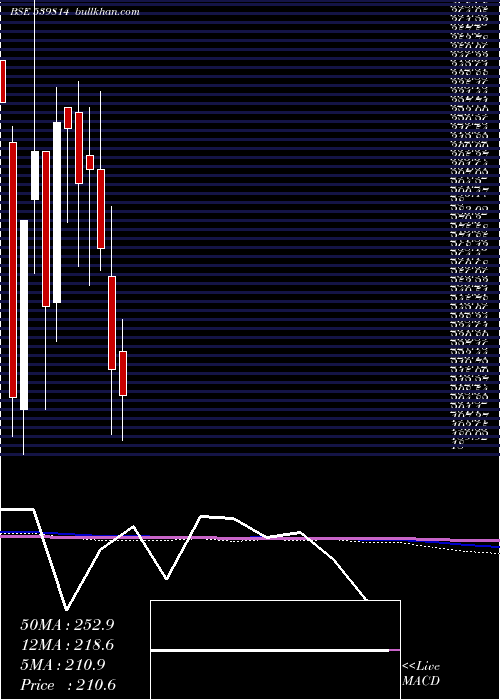This screenshot has width=500, height=700.
Task: Click the 5MA : 210.9 value
Action: click(63, 665)
